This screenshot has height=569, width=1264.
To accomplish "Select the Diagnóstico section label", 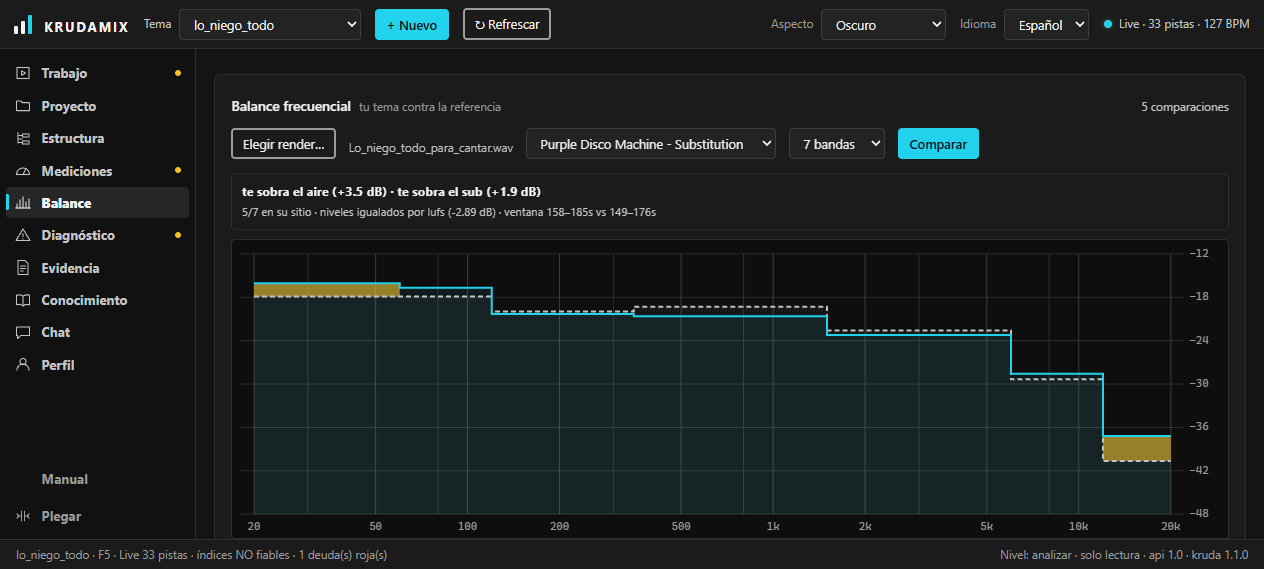I will point(78,235).
